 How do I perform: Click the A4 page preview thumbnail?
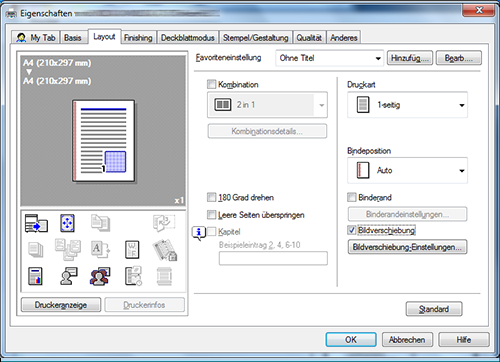pyautogui.click(x=104, y=141)
